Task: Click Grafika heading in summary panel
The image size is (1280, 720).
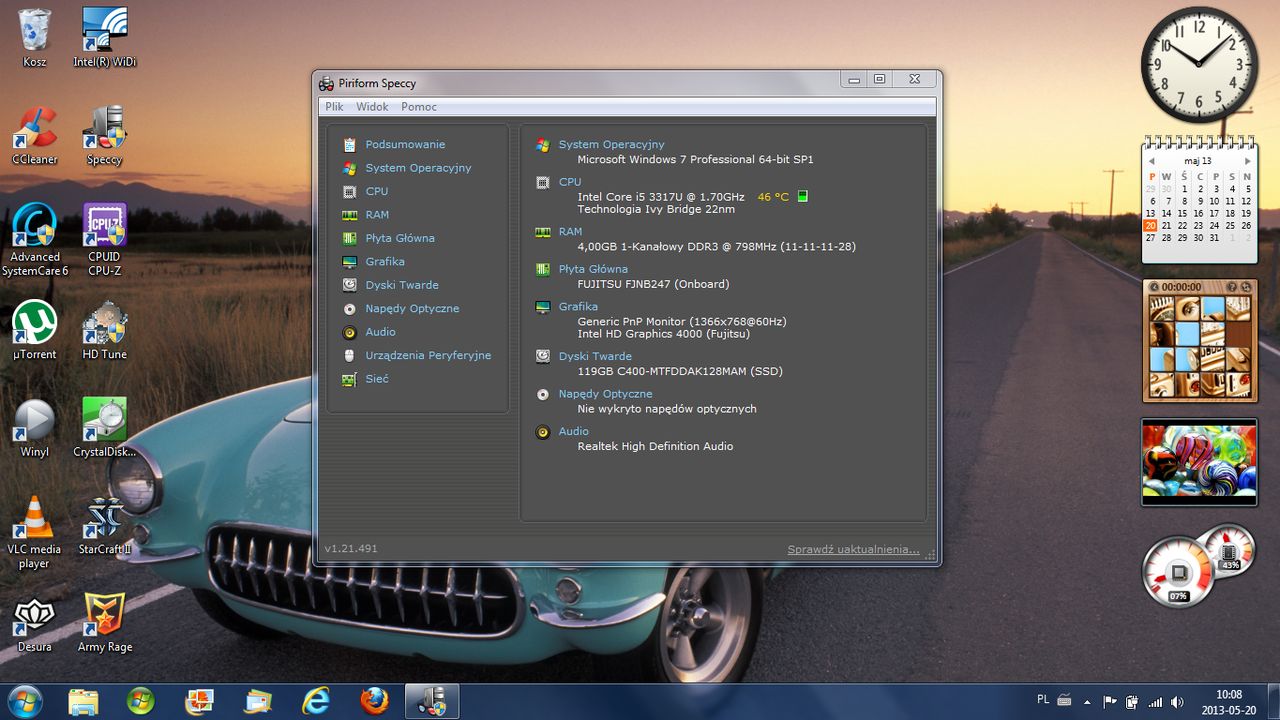Action: click(x=578, y=307)
